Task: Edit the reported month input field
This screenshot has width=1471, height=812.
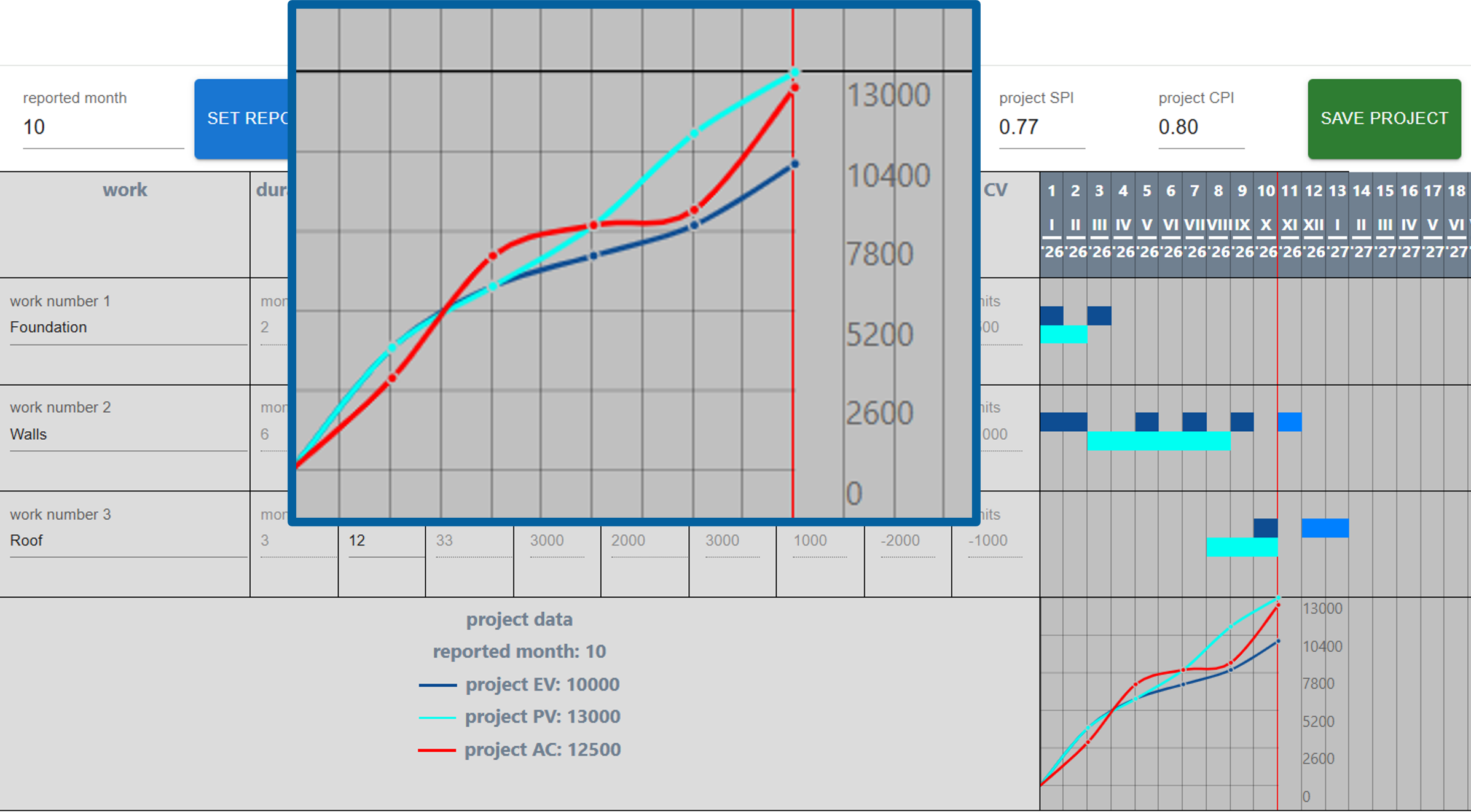Action: click(102, 127)
